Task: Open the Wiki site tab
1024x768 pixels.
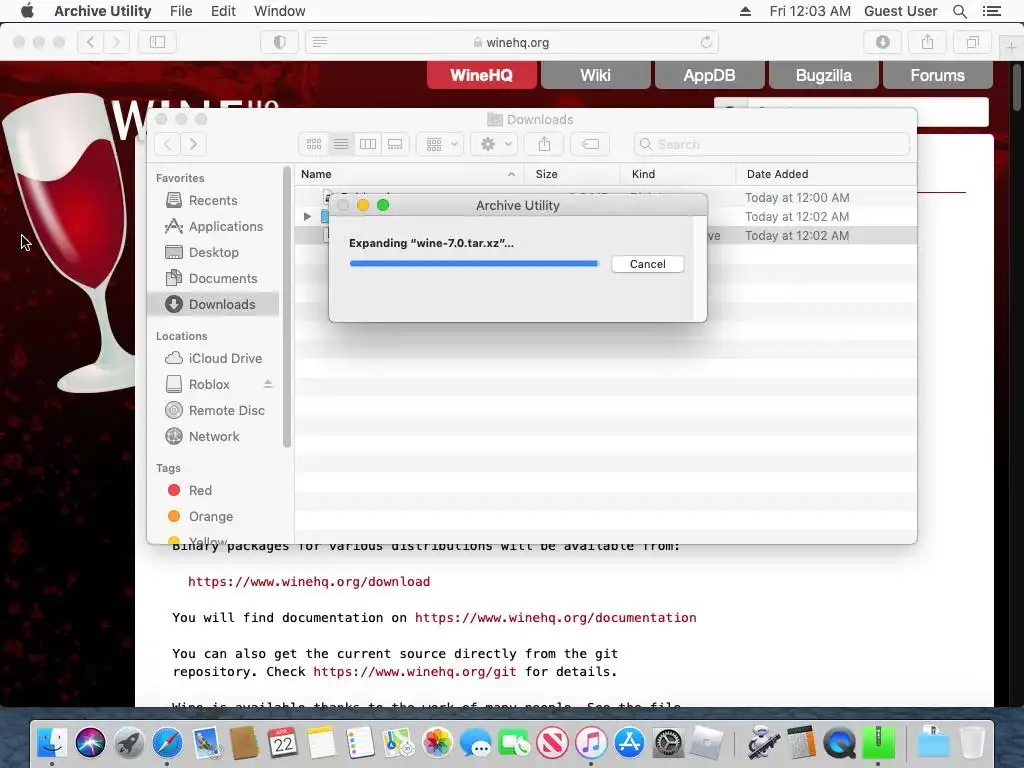Action: (x=596, y=75)
